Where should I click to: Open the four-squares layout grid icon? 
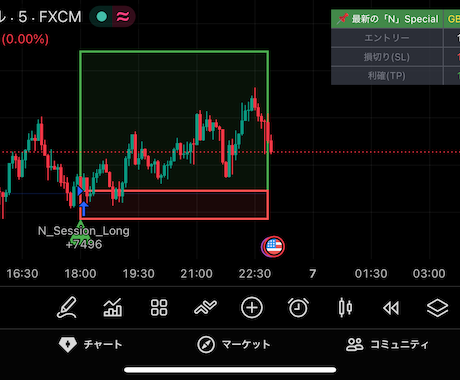[159, 307]
